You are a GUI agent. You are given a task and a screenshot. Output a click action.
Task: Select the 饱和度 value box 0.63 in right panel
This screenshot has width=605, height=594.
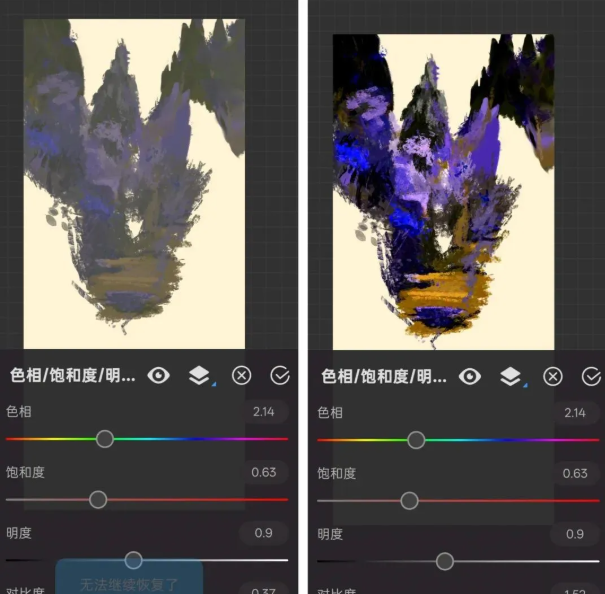click(x=575, y=473)
